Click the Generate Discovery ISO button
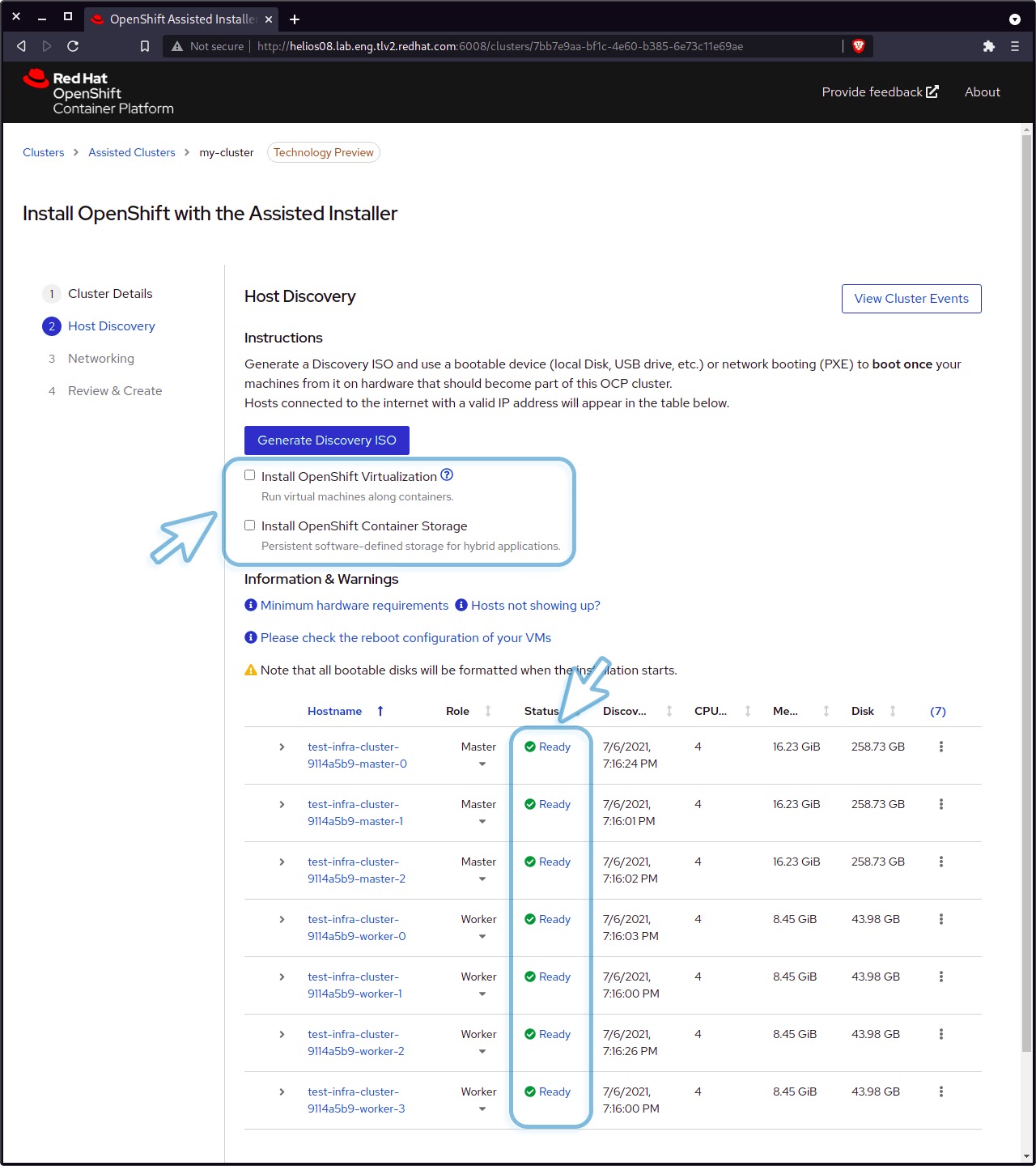Image resolution: width=1036 pixels, height=1166 pixels. (327, 440)
